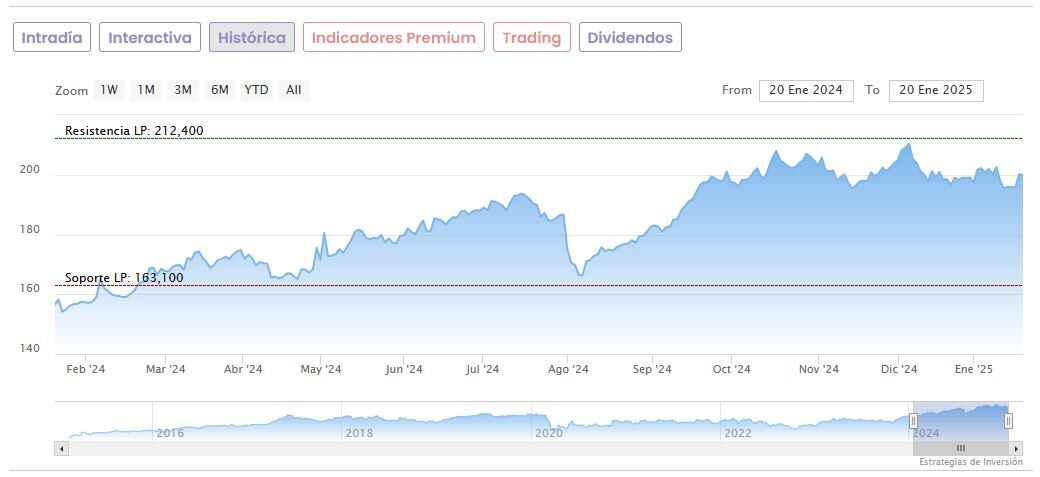Click the navigator right scroll arrow
The image size is (1040, 477).
tap(1018, 448)
